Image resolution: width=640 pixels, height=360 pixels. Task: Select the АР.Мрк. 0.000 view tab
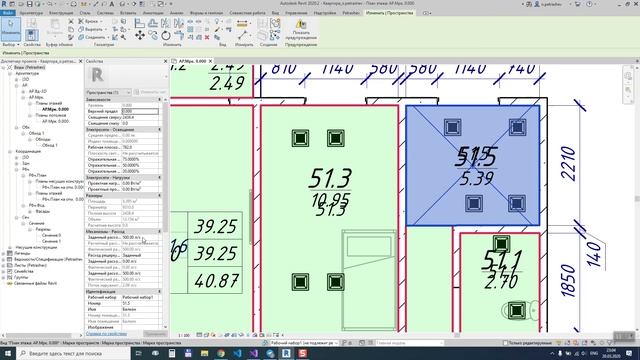coord(192,61)
